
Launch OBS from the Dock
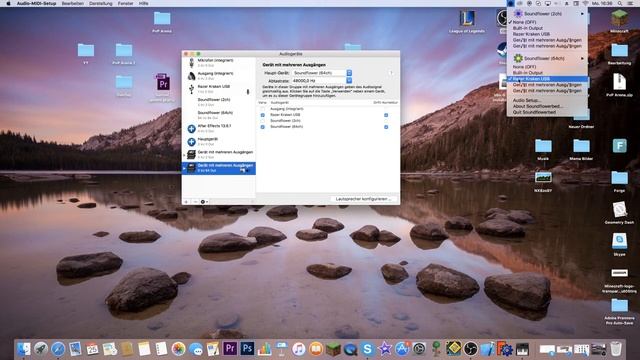tap(470, 349)
